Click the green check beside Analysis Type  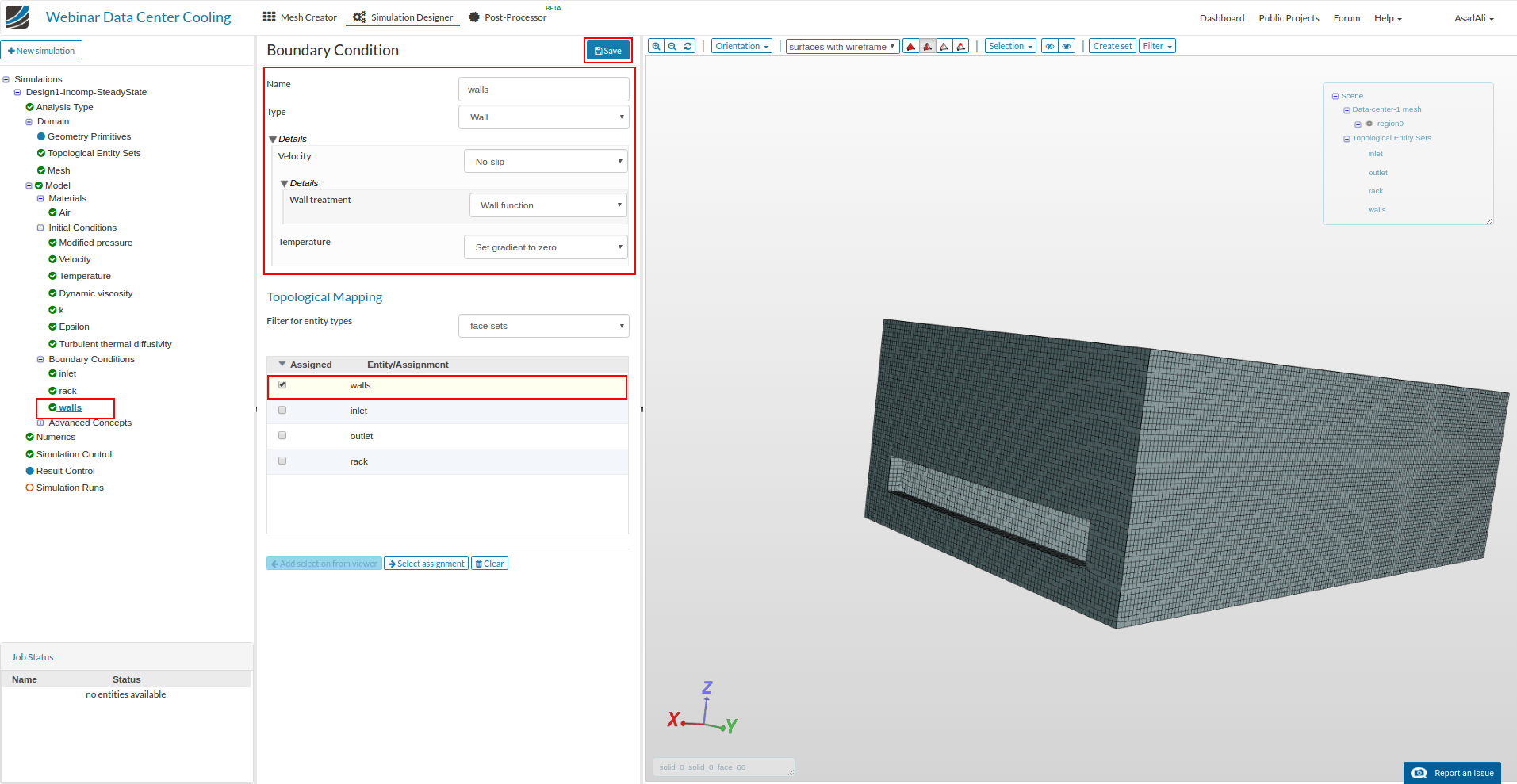pos(29,107)
